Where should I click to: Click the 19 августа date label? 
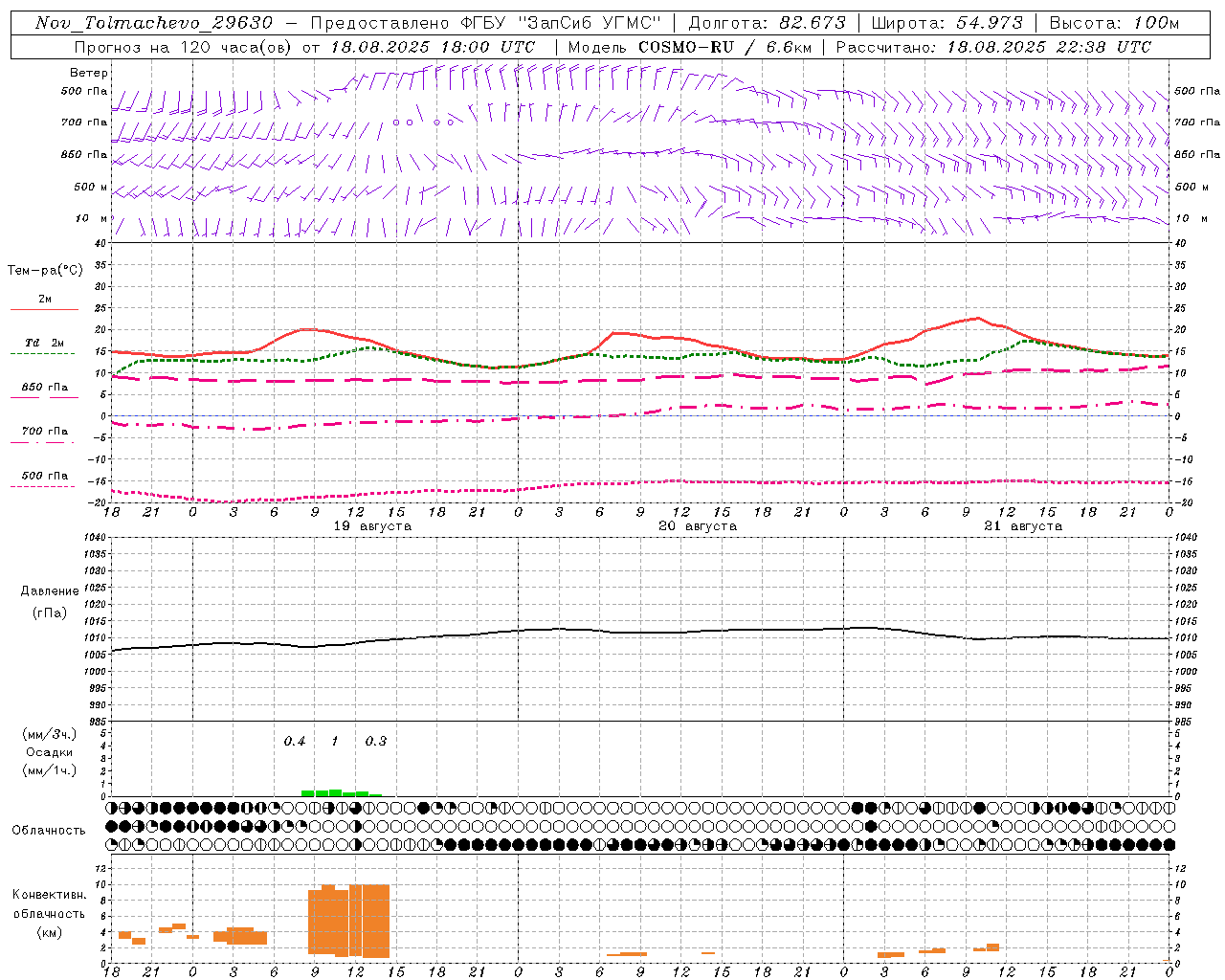pos(372,526)
